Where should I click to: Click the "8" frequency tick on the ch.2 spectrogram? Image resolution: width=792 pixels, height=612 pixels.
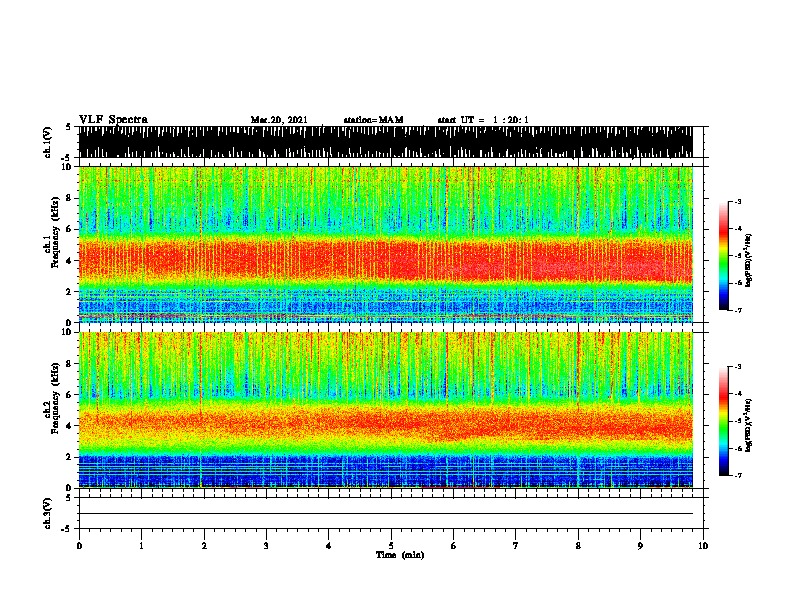point(71,364)
